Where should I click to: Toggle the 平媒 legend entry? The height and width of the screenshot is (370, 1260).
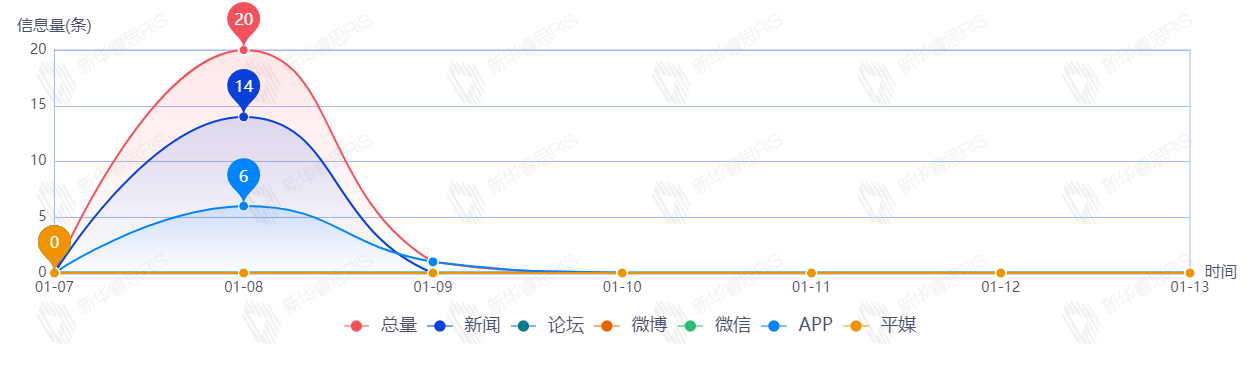point(880,325)
